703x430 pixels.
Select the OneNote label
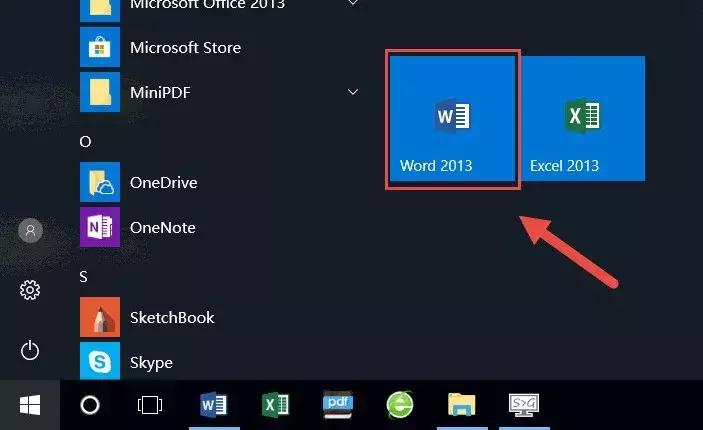click(163, 227)
